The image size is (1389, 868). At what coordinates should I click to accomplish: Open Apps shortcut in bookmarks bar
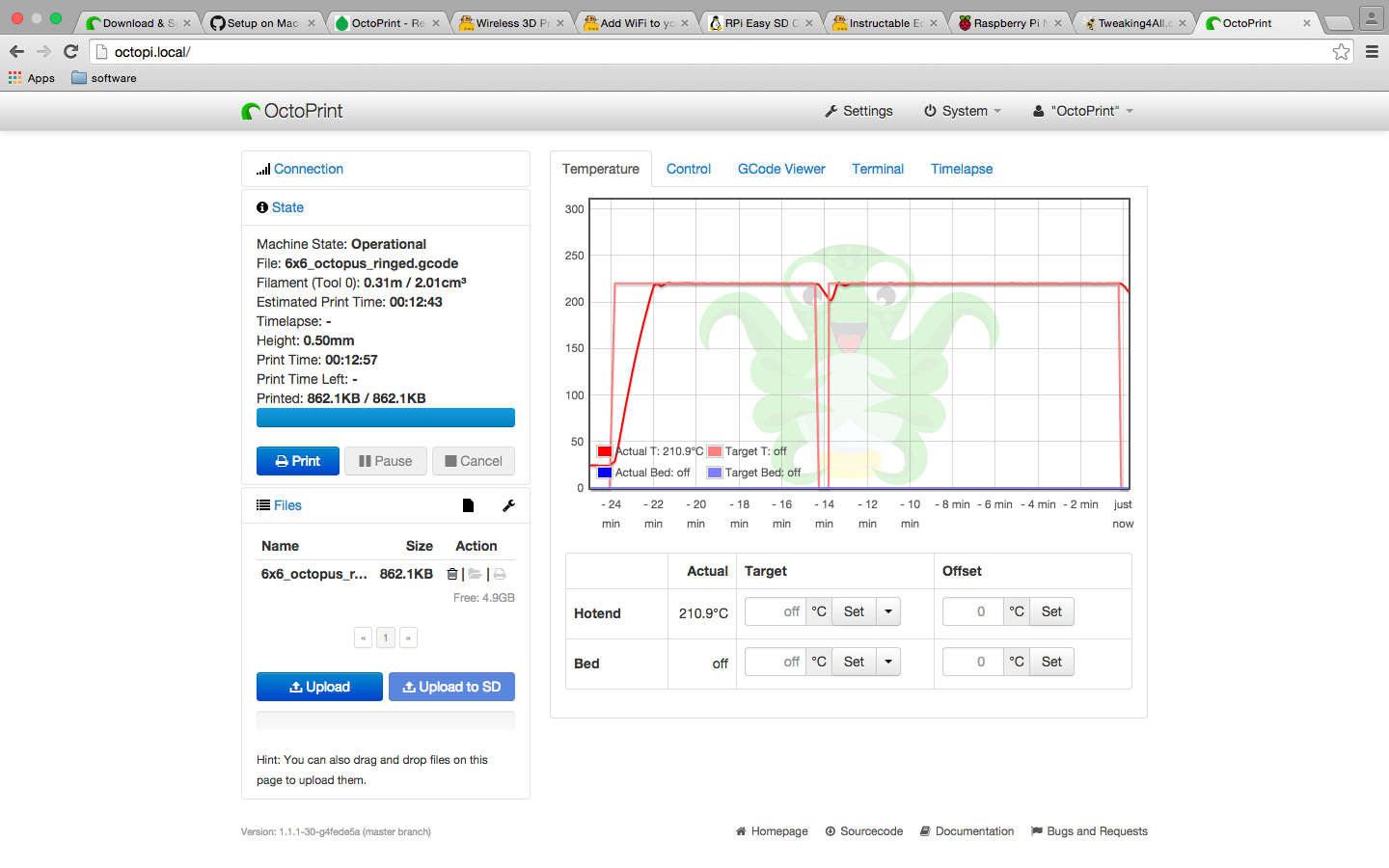coord(32,78)
